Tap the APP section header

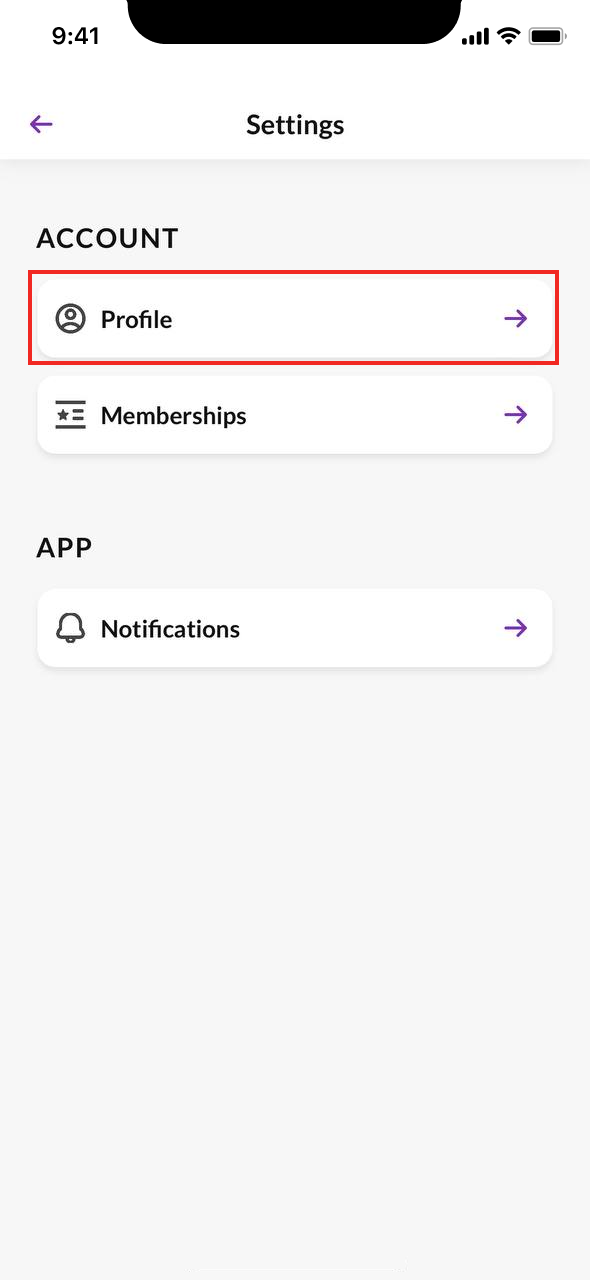[64, 548]
